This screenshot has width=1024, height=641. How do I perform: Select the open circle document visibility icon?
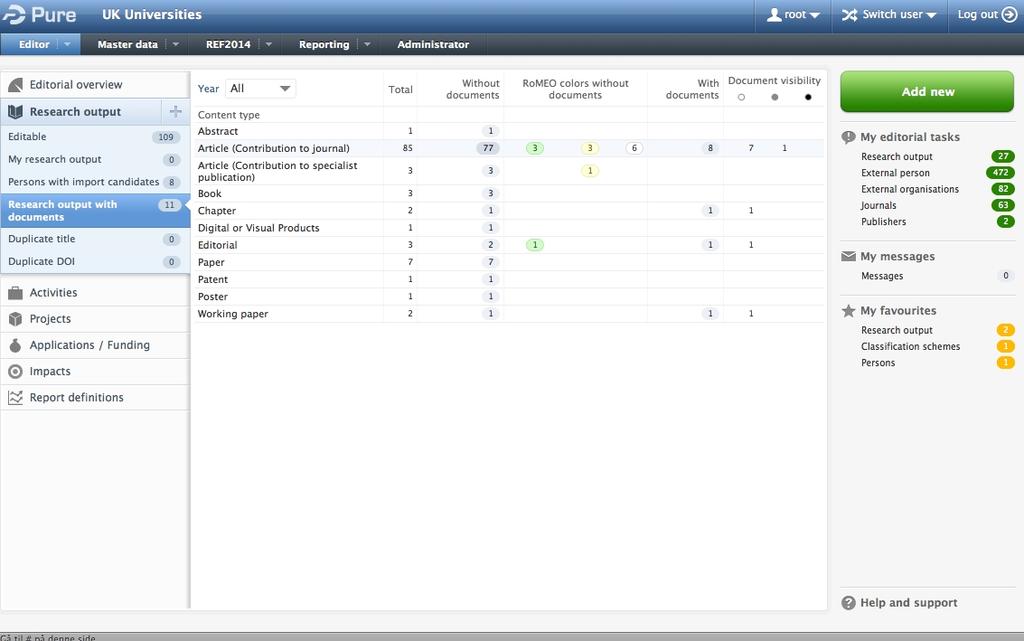coord(741,97)
